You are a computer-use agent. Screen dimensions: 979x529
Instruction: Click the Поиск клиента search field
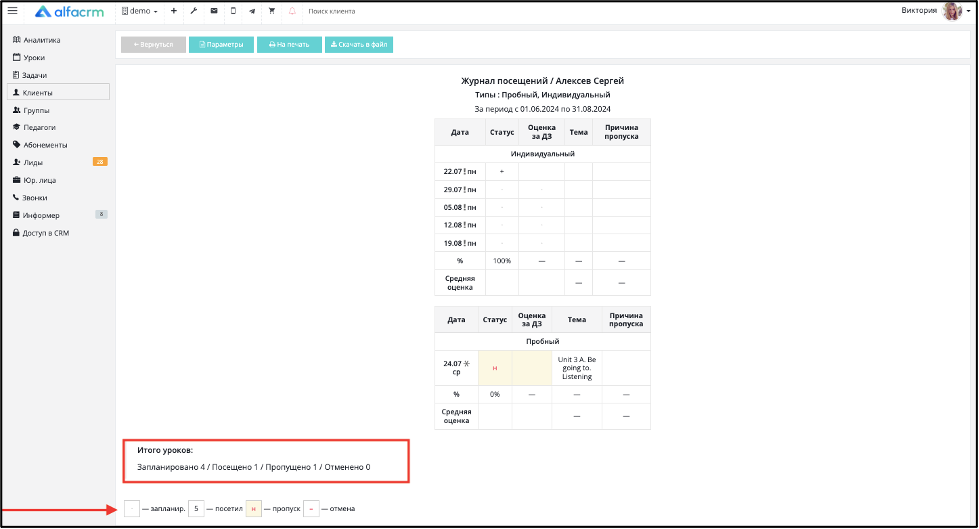tap(332, 11)
